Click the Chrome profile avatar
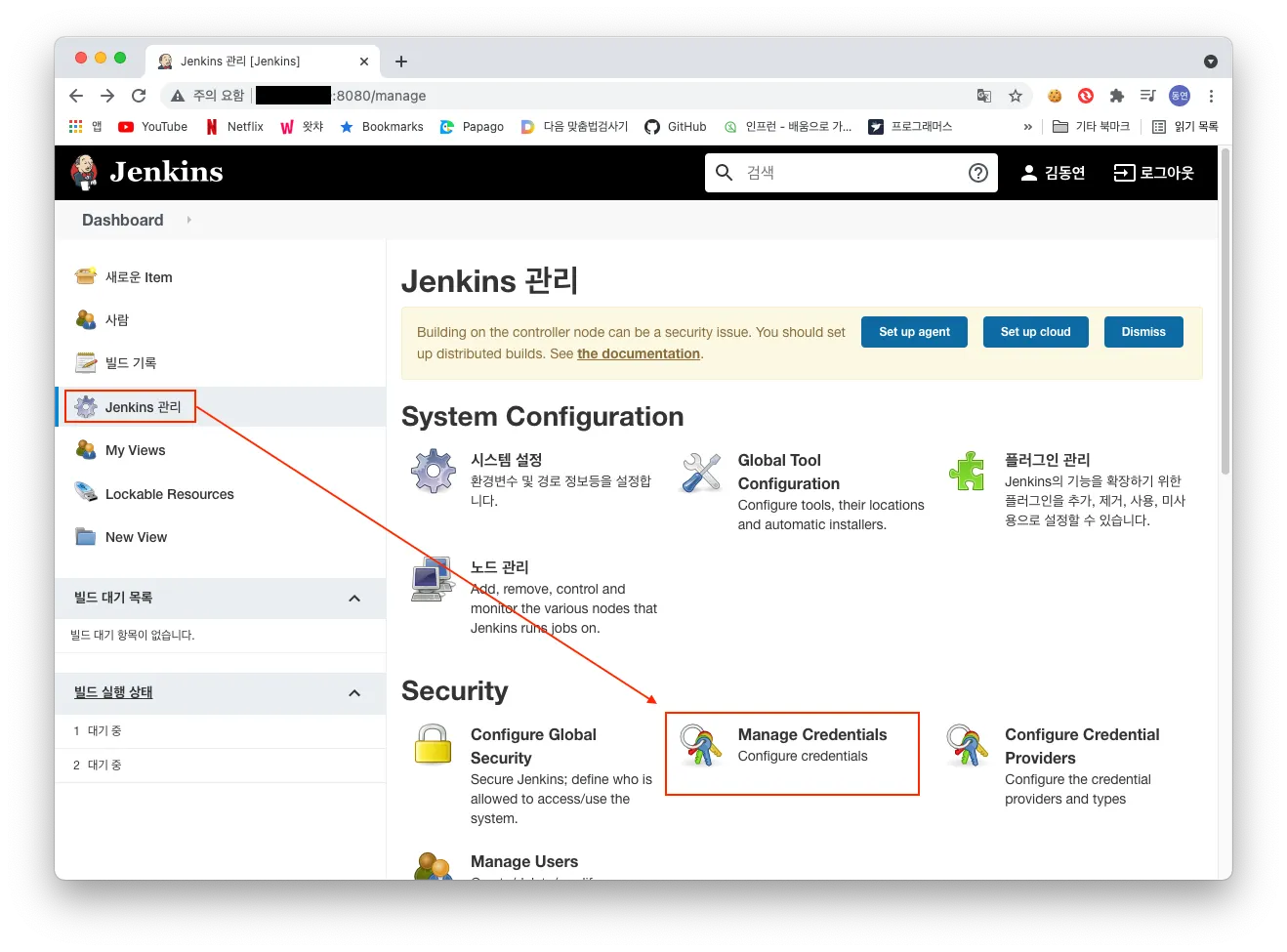The width and height of the screenshot is (1287, 952). 1180,96
